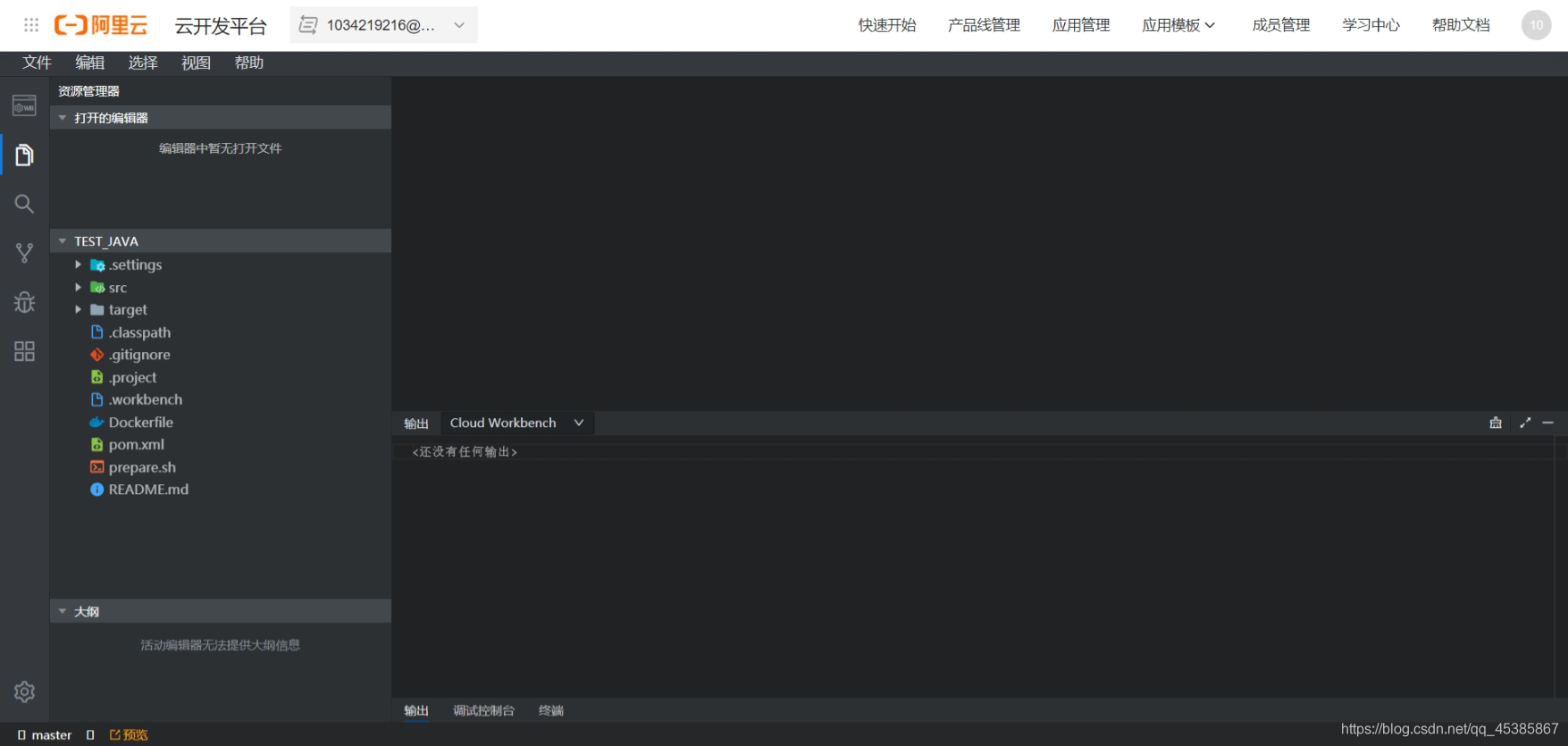Screen dimensions: 1568x746
Task: Open the Debug bug icon
Action: (24, 302)
